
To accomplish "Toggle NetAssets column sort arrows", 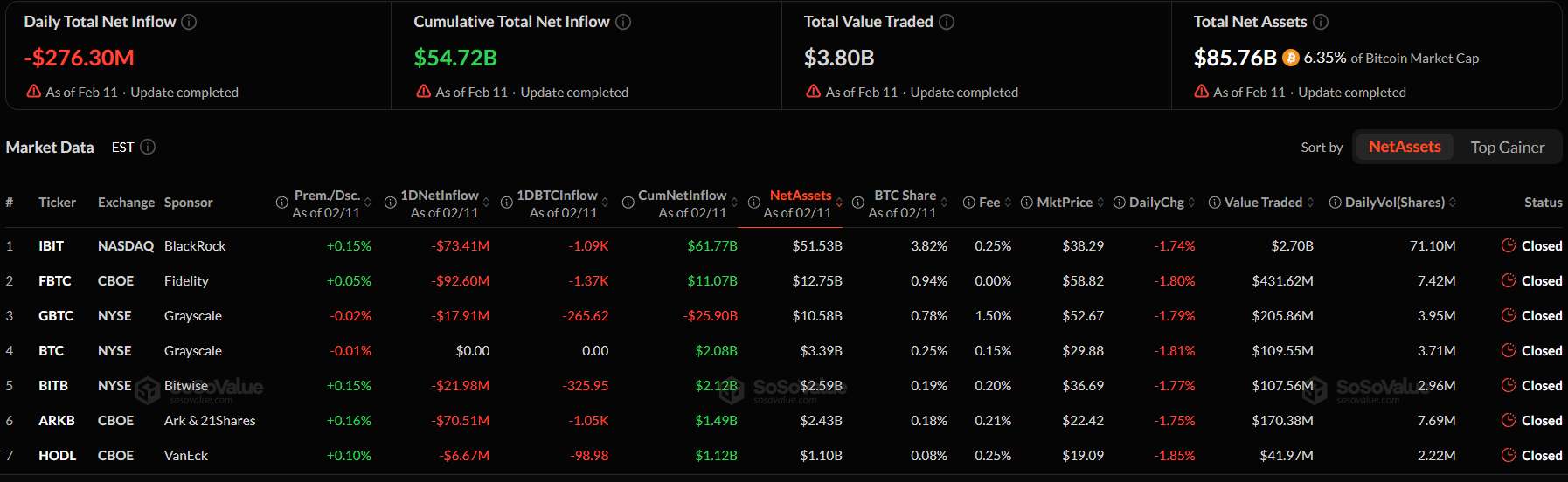I will click(839, 203).
